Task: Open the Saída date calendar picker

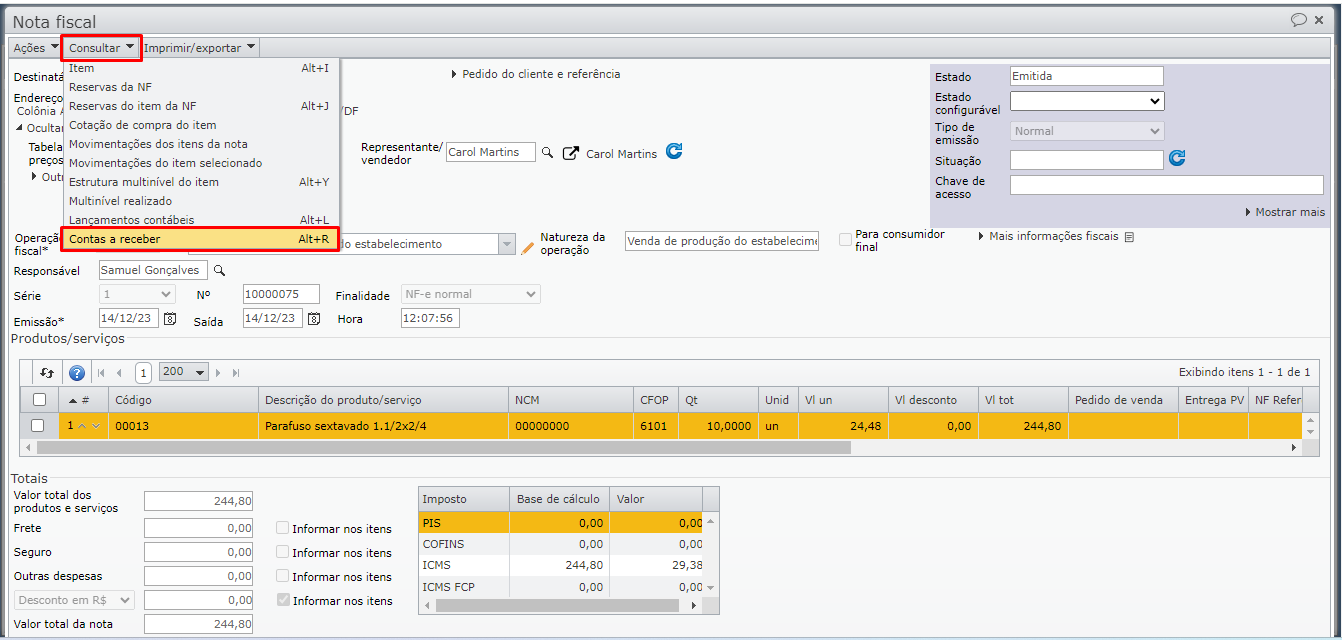Action: tap(314, 319)
